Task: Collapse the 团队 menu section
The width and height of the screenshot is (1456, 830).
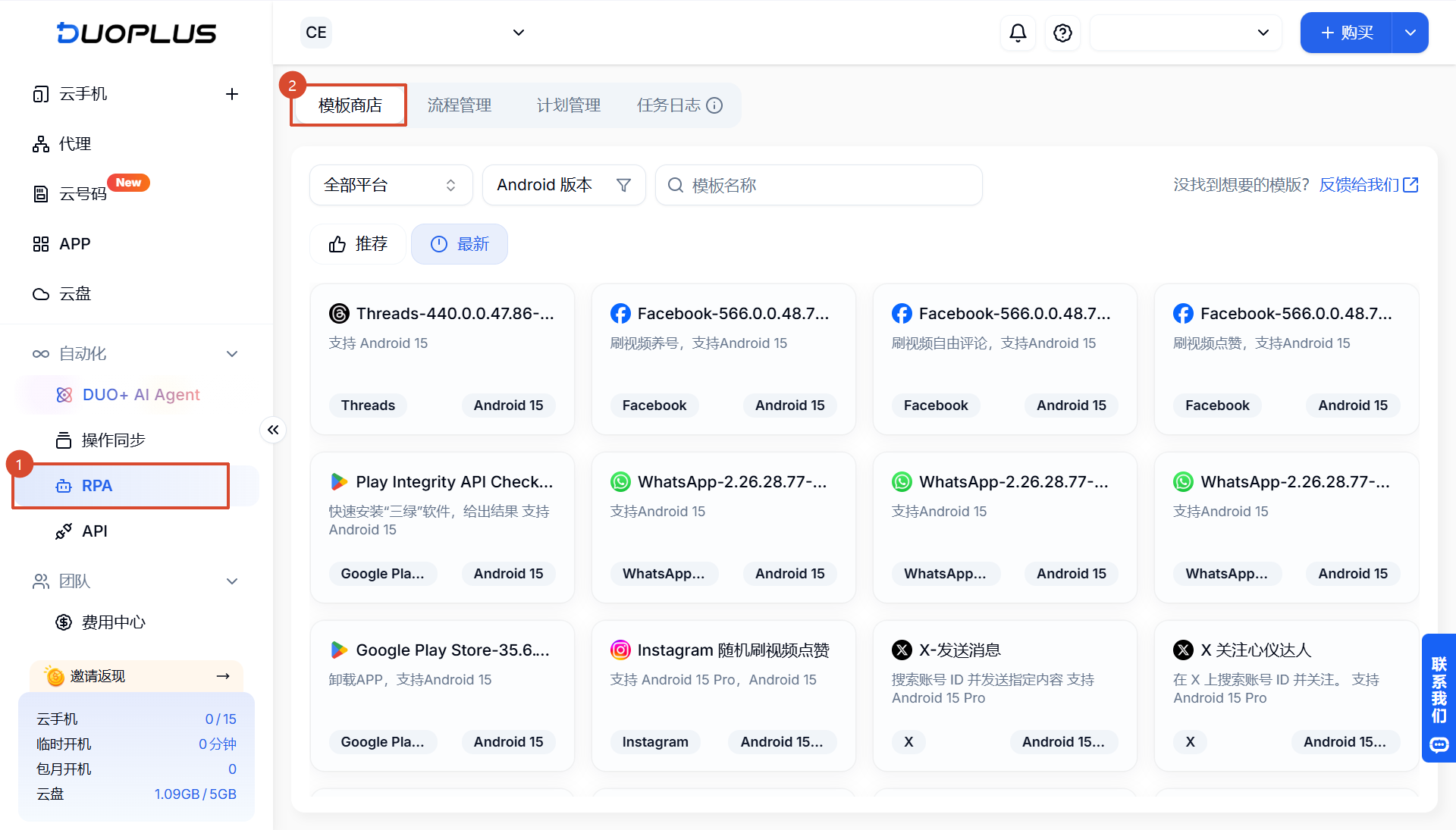Action: [x=232, y=581]
